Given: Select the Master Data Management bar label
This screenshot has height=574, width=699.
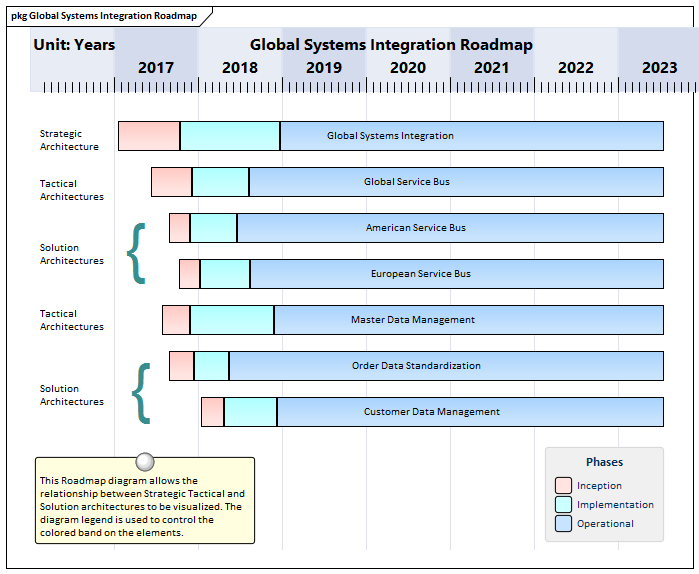Looking at the screenshot, I should [x=412, y=320].
